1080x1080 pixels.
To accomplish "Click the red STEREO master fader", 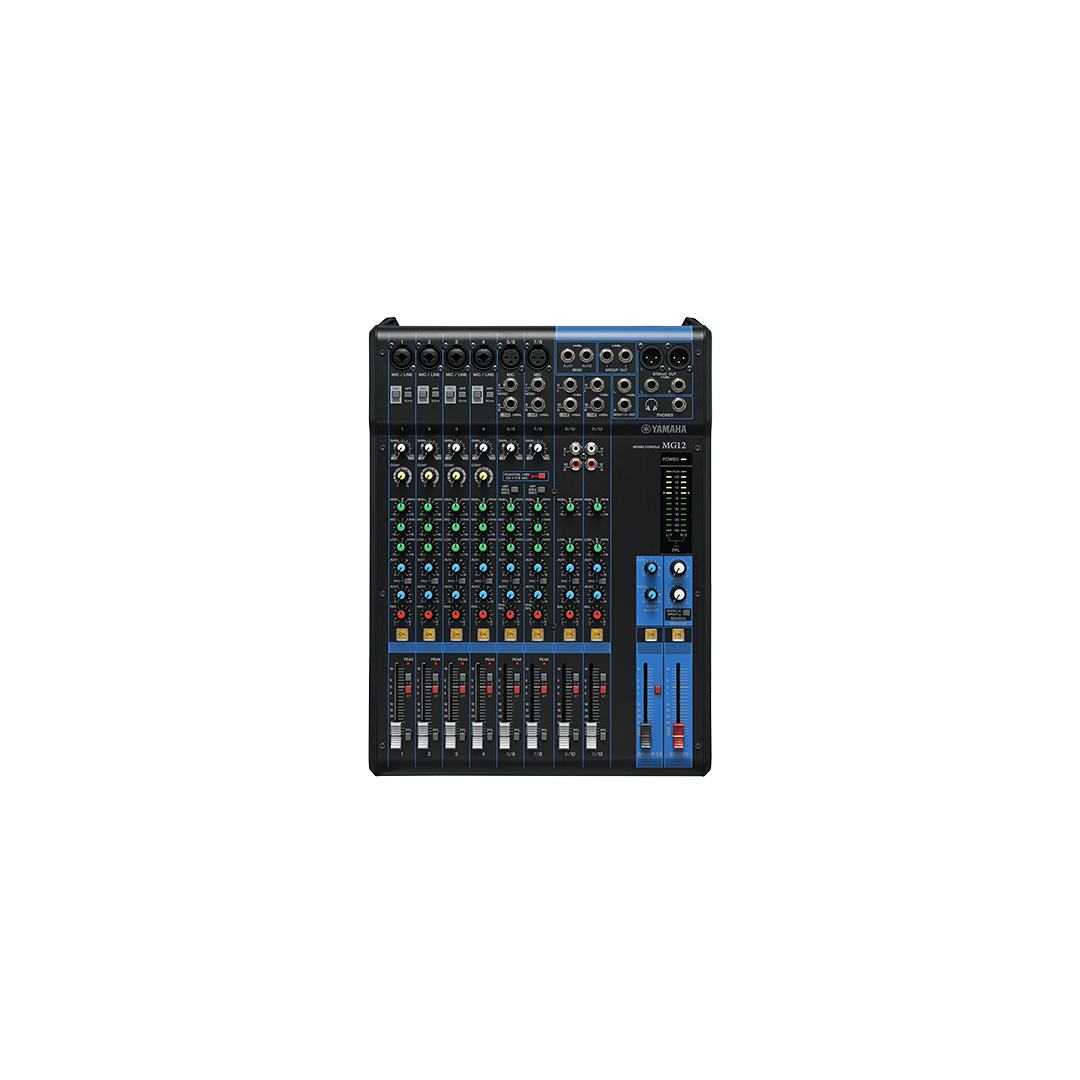I will [678, 735].
